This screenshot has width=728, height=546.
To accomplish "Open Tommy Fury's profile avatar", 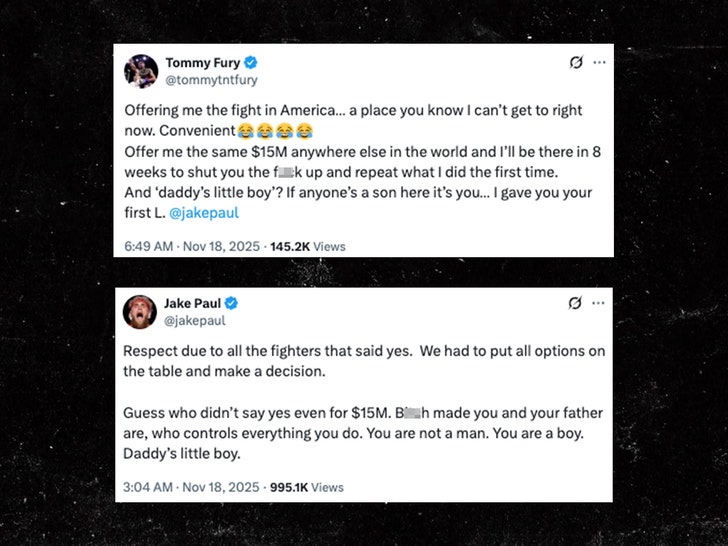I will tap(141, 72).
